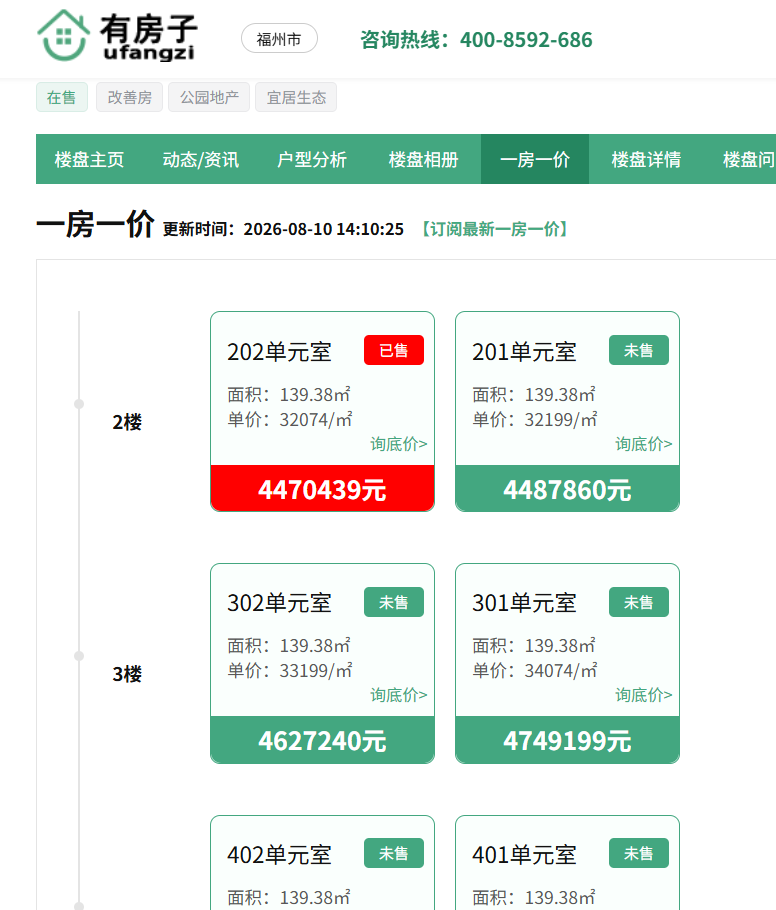The image size is (776, 910).
Task: Click the 4487860元 price bar
Action: click(568, 488)
